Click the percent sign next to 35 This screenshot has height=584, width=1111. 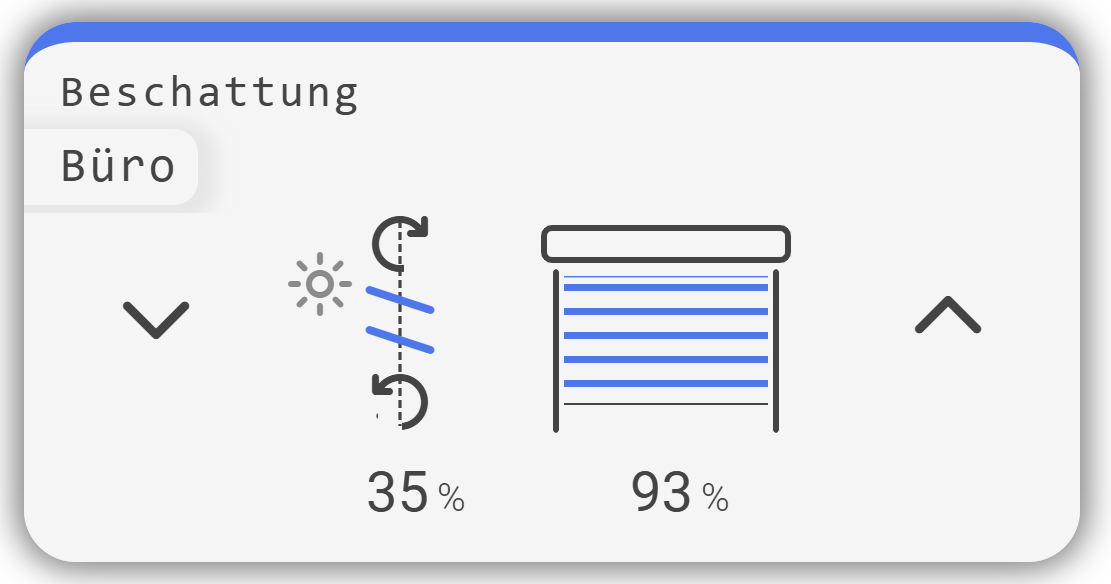(451, 497)
